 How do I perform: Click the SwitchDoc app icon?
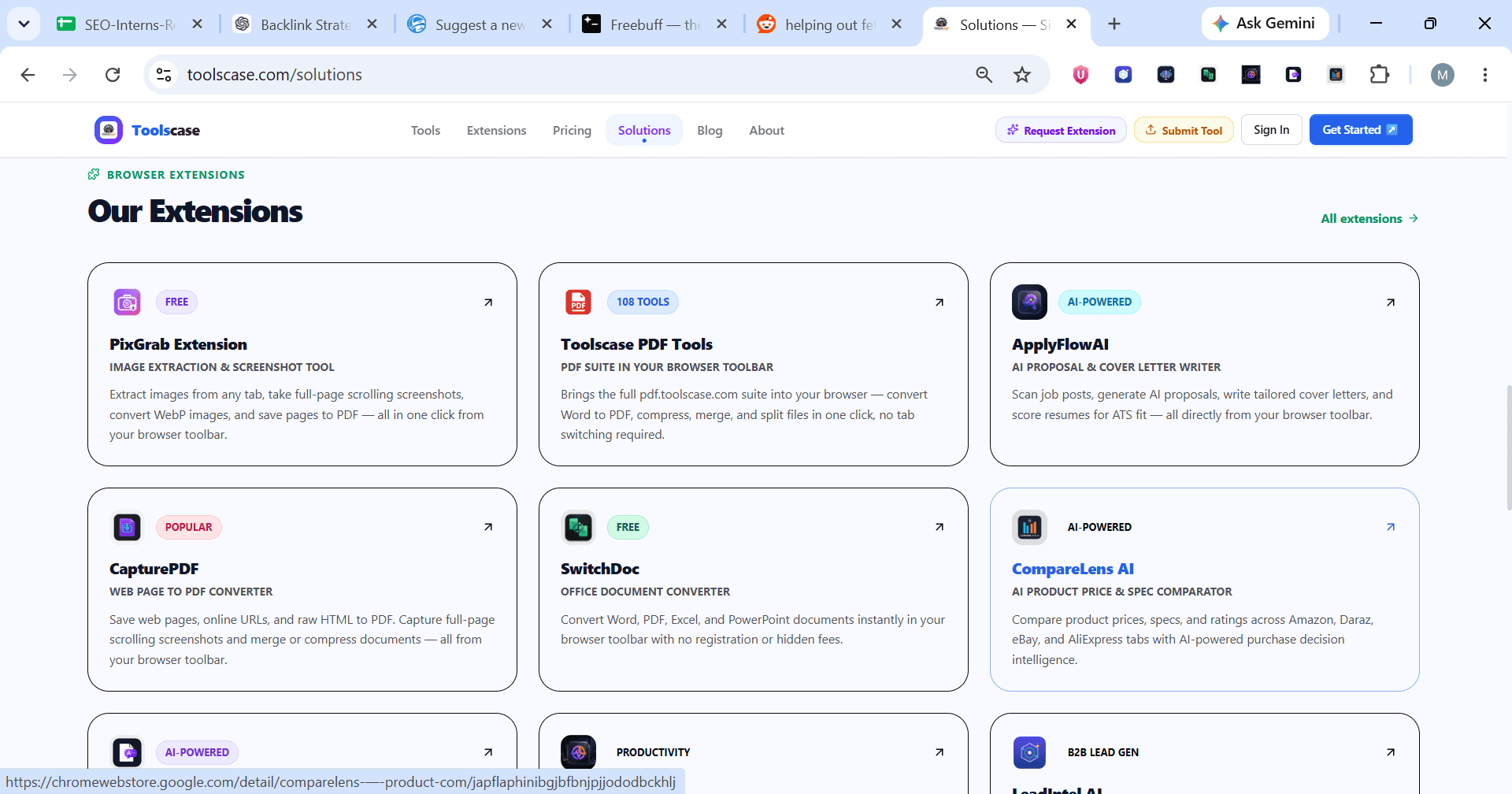tap(579, 527)
